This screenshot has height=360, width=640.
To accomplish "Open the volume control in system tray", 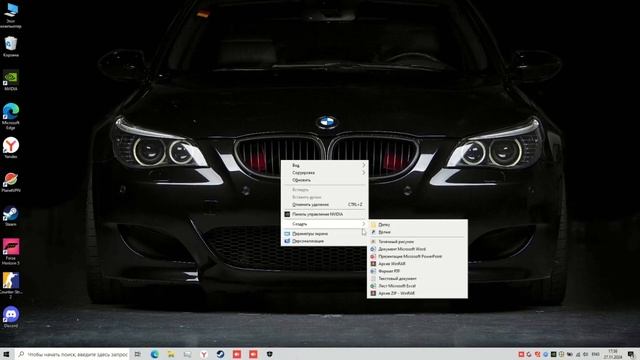I will point(585,354).
